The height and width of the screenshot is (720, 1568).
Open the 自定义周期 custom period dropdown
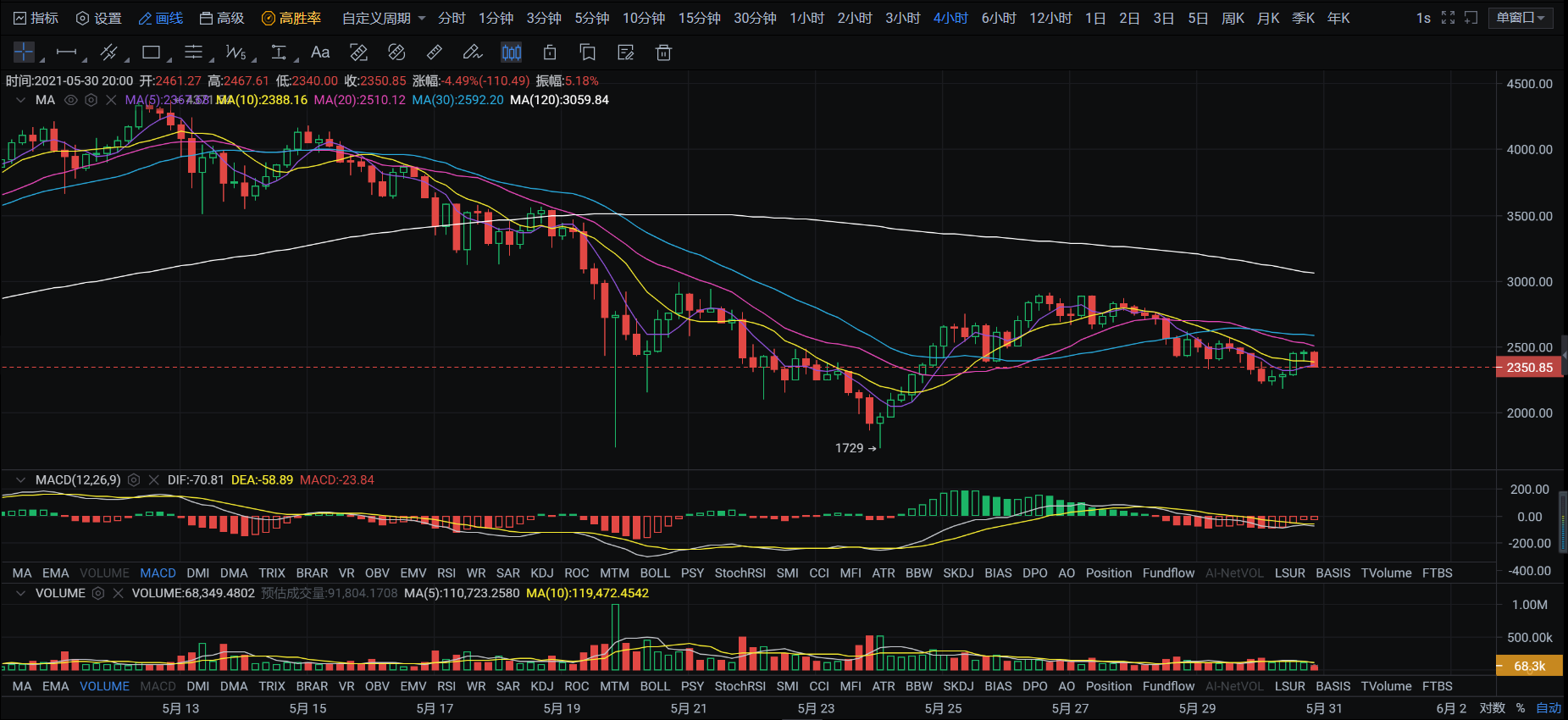(384, 18)
